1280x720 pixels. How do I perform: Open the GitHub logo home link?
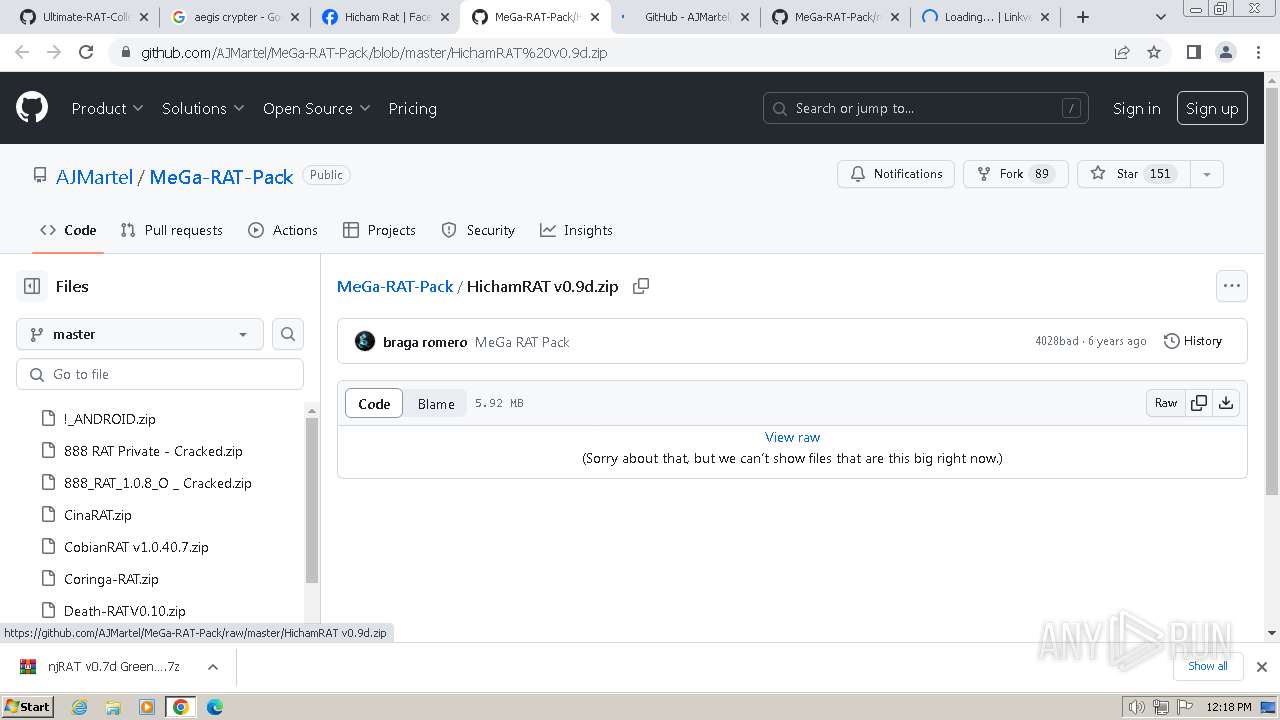pos(32,108)
